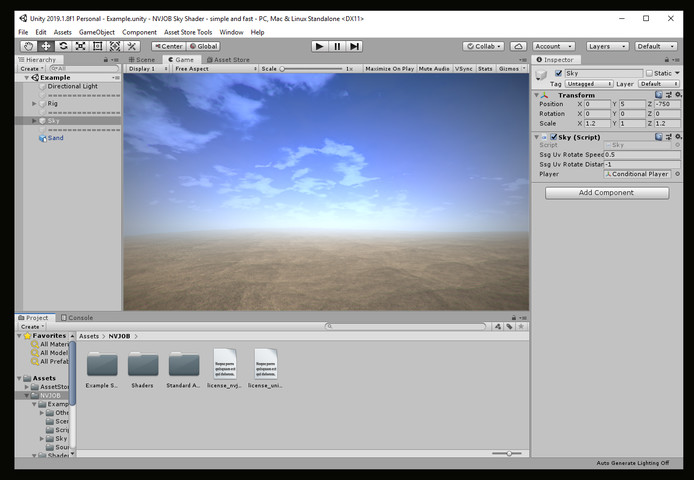Open the Cloud services button

tap(518, 46)
